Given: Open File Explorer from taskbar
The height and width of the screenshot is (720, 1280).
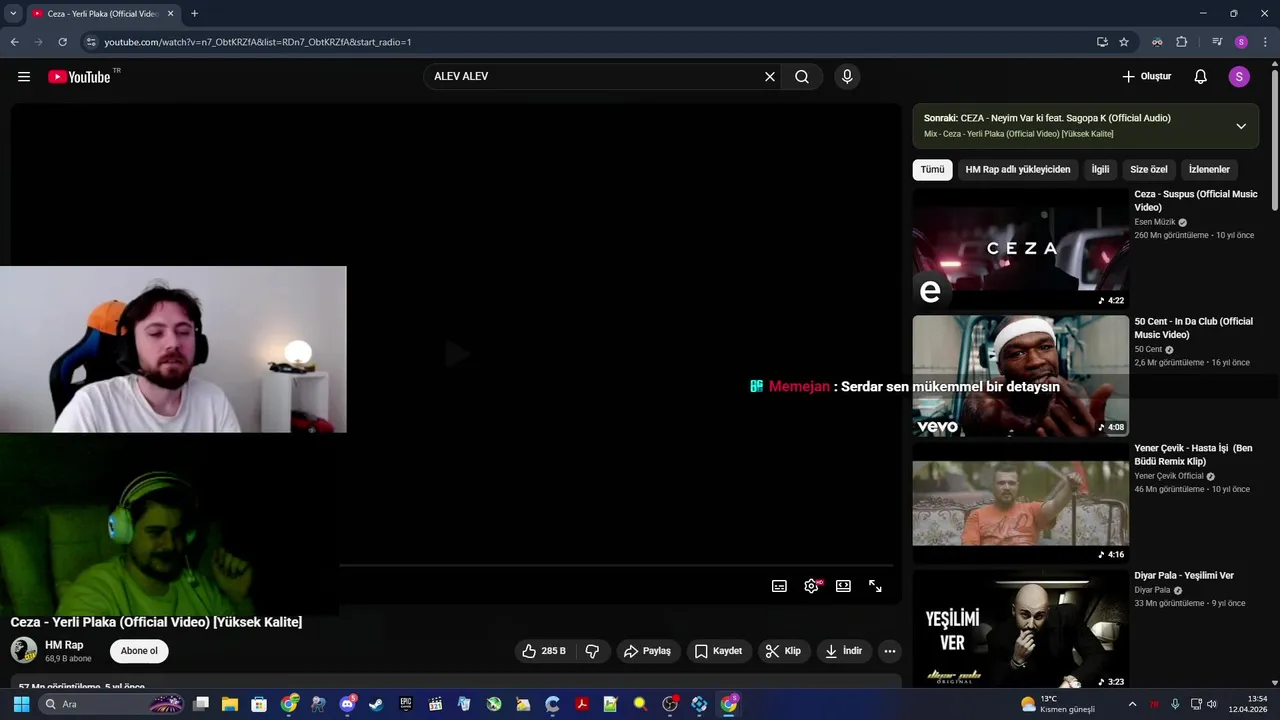Looking at the screenshot, I should [230, 704].
